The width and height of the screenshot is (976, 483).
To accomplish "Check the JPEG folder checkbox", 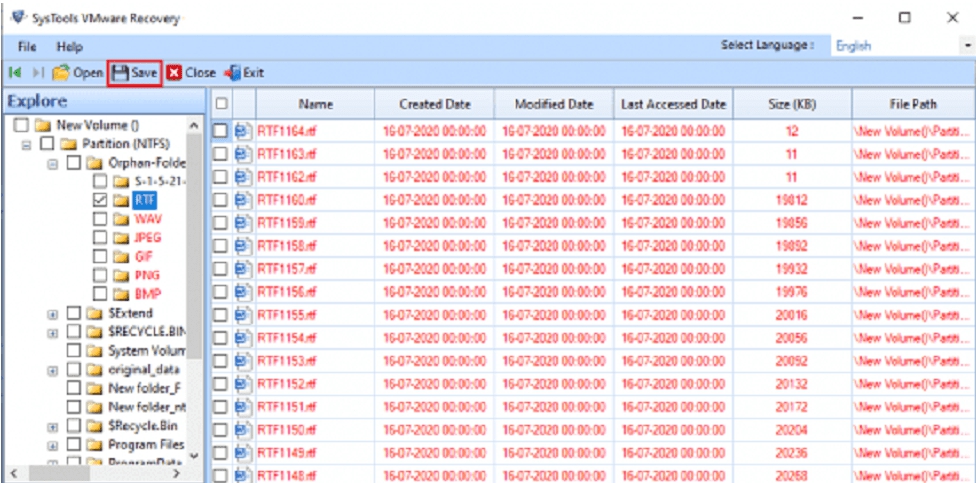I will [100, 237].
